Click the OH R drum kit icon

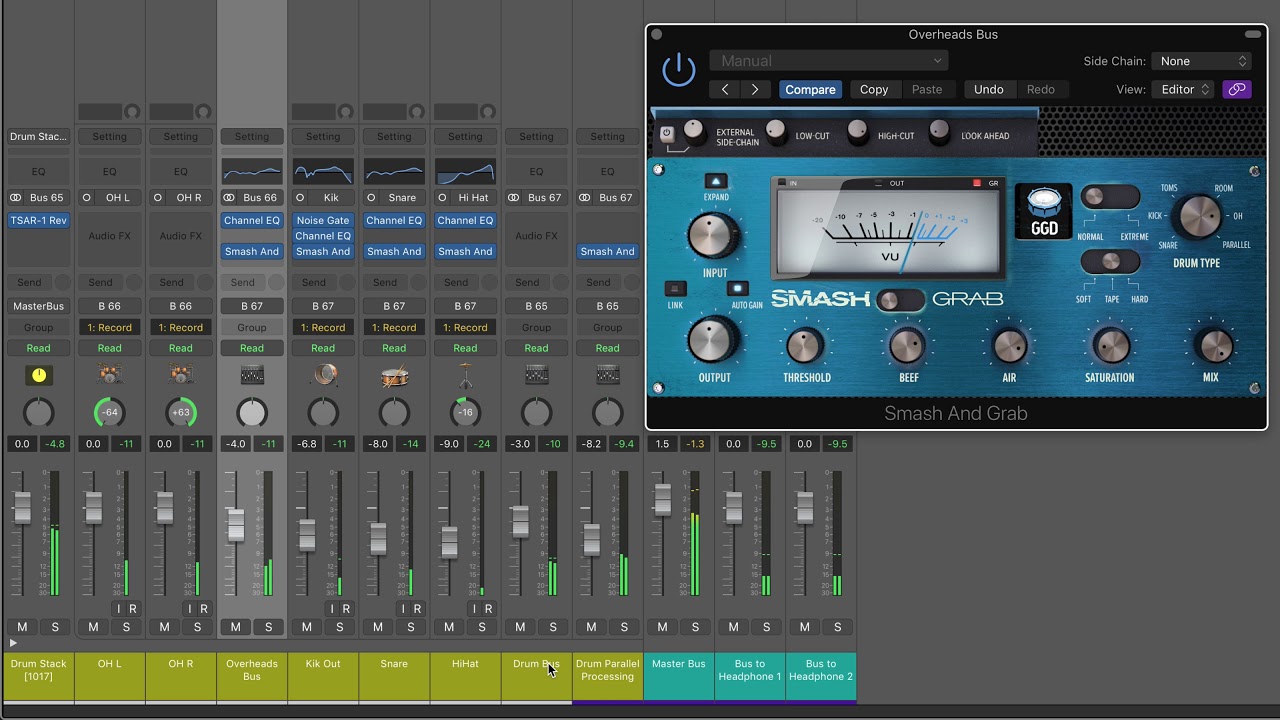pyautogui.click(x=181, y=376)
